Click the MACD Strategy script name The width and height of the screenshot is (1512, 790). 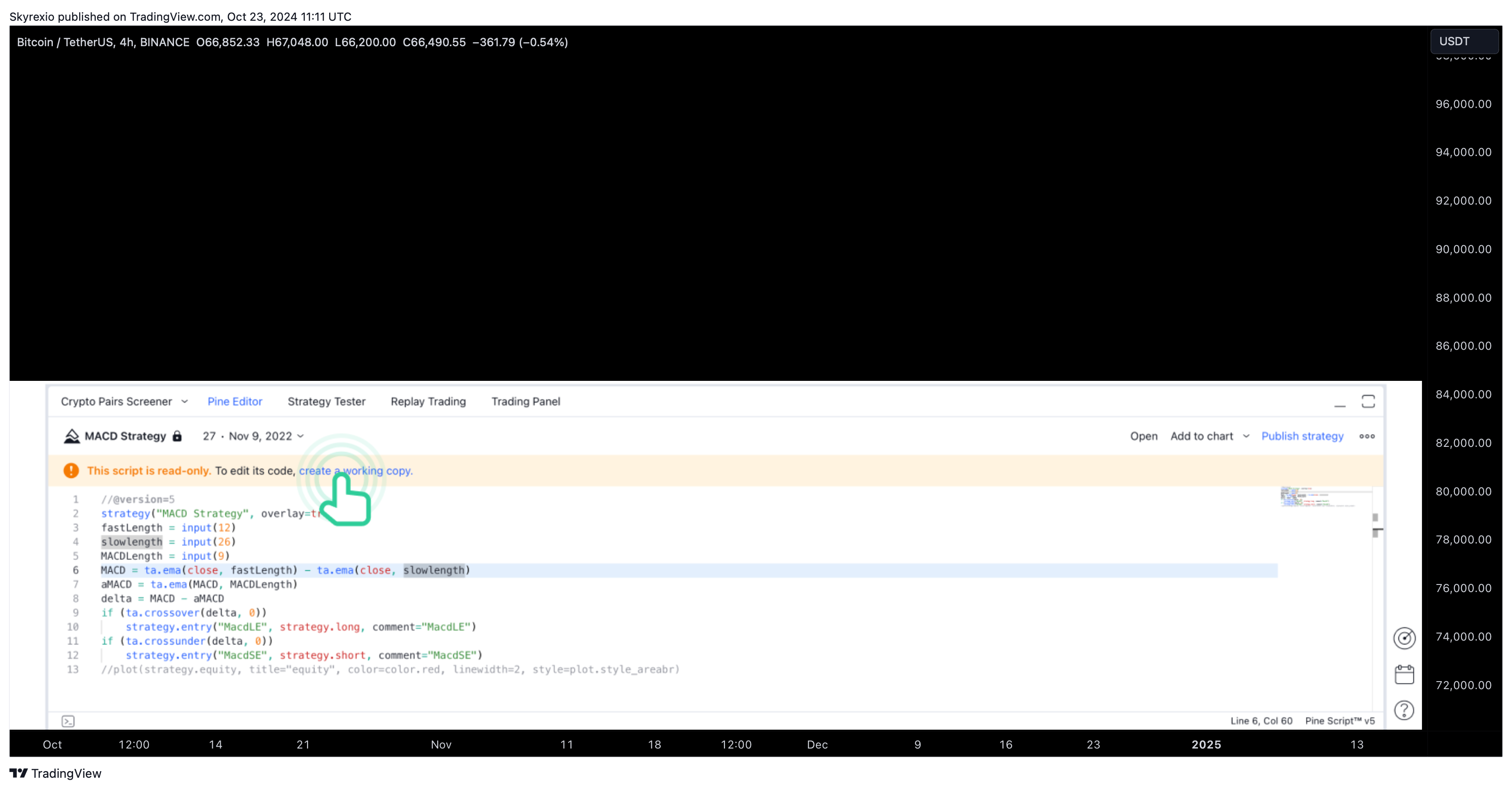pyautogui.click(x=125, y=436)
